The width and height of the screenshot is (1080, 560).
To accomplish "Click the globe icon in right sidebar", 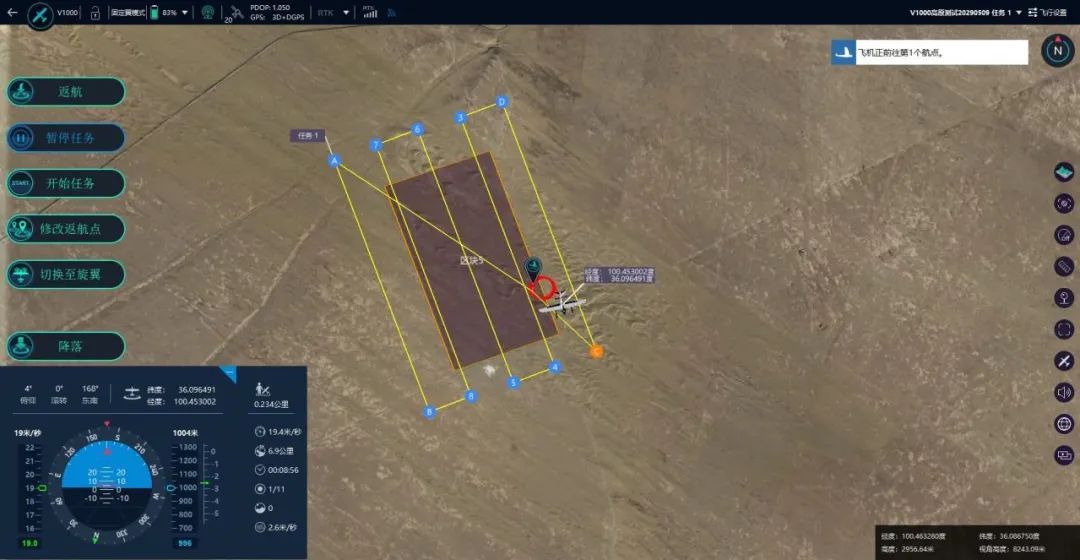I will click(1064, 423).
